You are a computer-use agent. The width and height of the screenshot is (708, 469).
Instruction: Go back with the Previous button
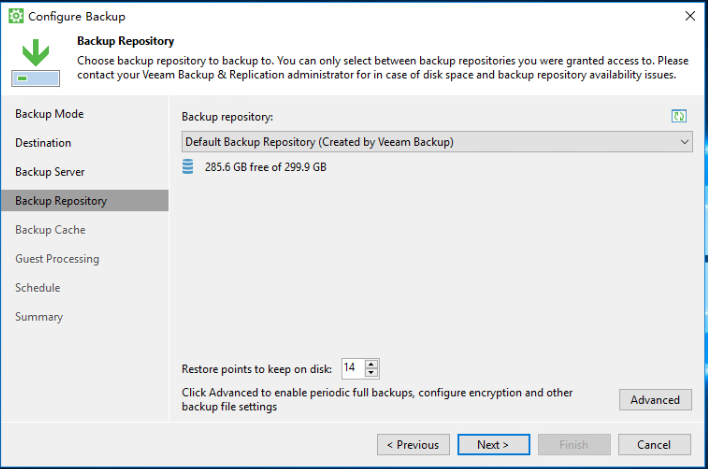[413, 445]
